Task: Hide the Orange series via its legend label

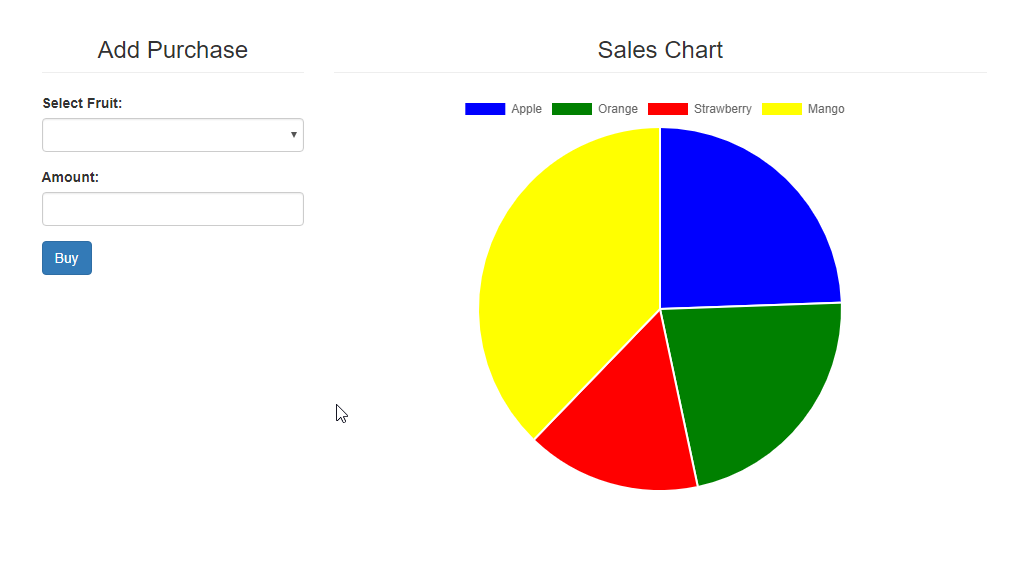Action: pos(618,109)
